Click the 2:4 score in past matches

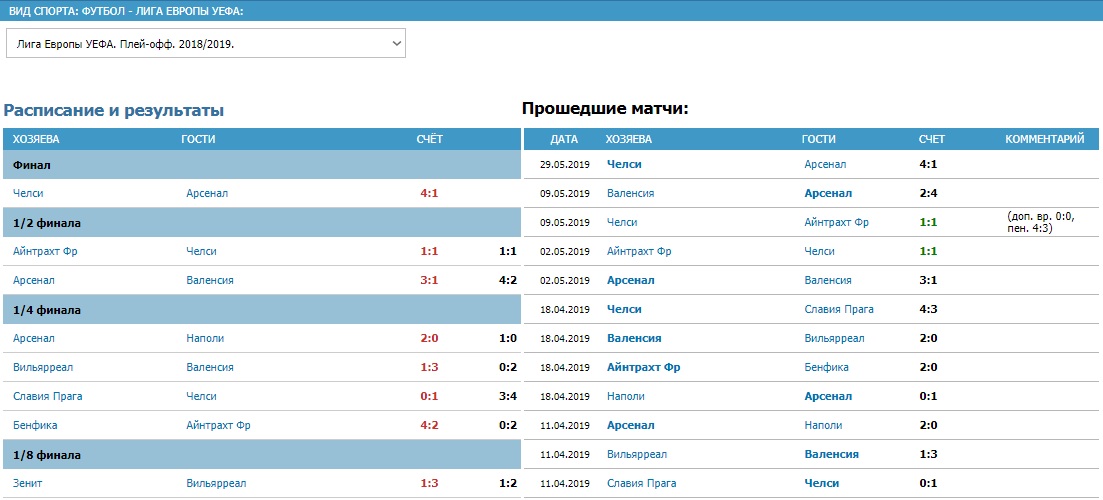coord(928,193)
